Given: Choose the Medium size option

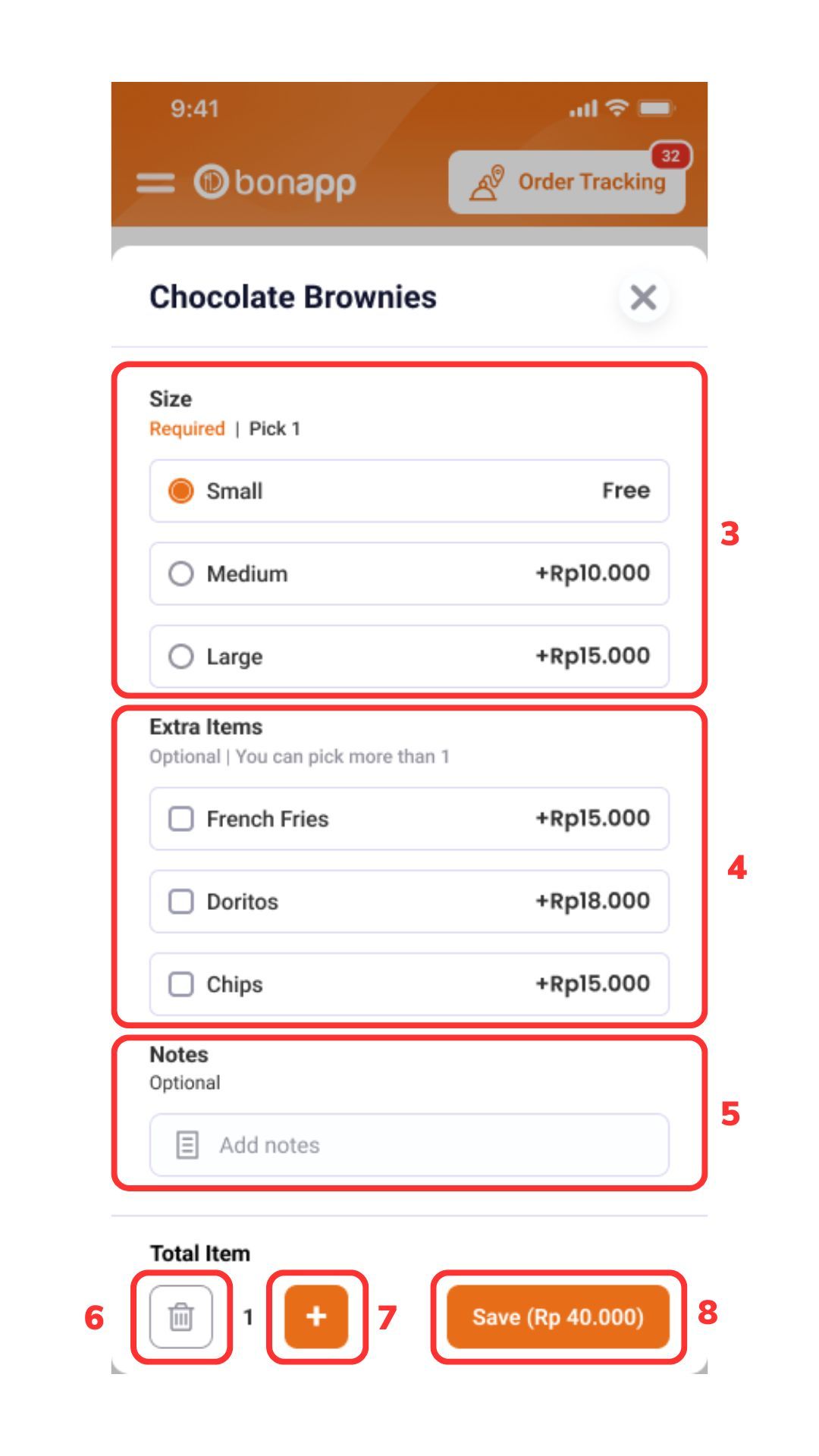Looking at the screenshot, I should point(180,573).
